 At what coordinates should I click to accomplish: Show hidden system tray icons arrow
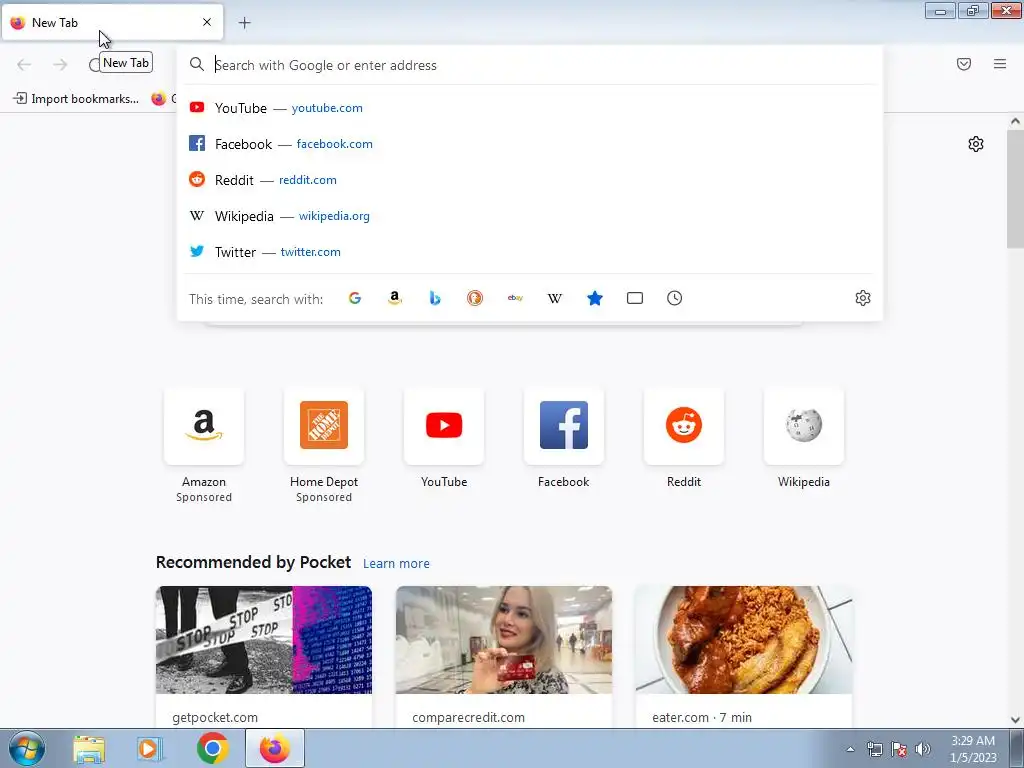coord(850,749)
